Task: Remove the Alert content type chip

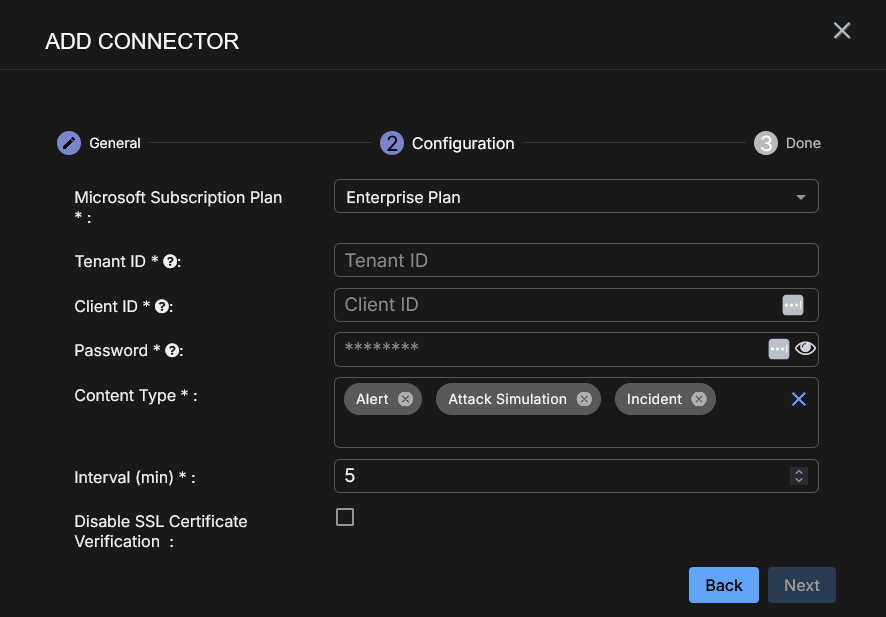Action: click(x=405, y=399)
